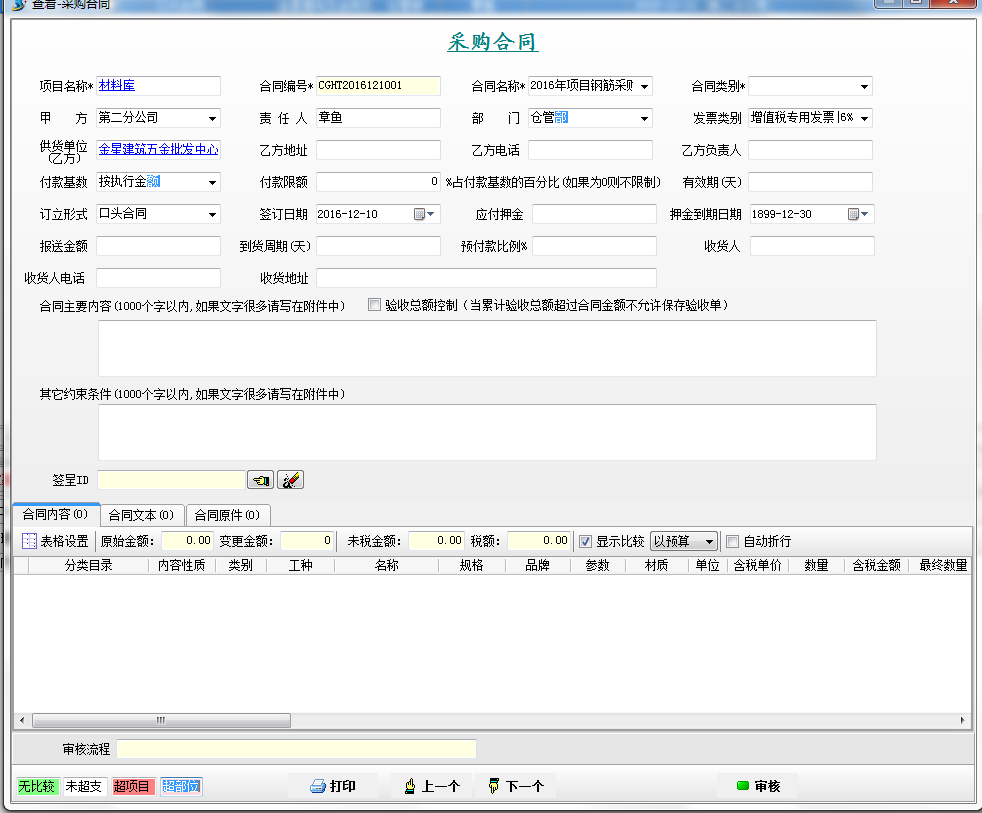982x813 pixels.
Task: Enable the 验收总额控制 checkbox
Action: coord(374,304)
